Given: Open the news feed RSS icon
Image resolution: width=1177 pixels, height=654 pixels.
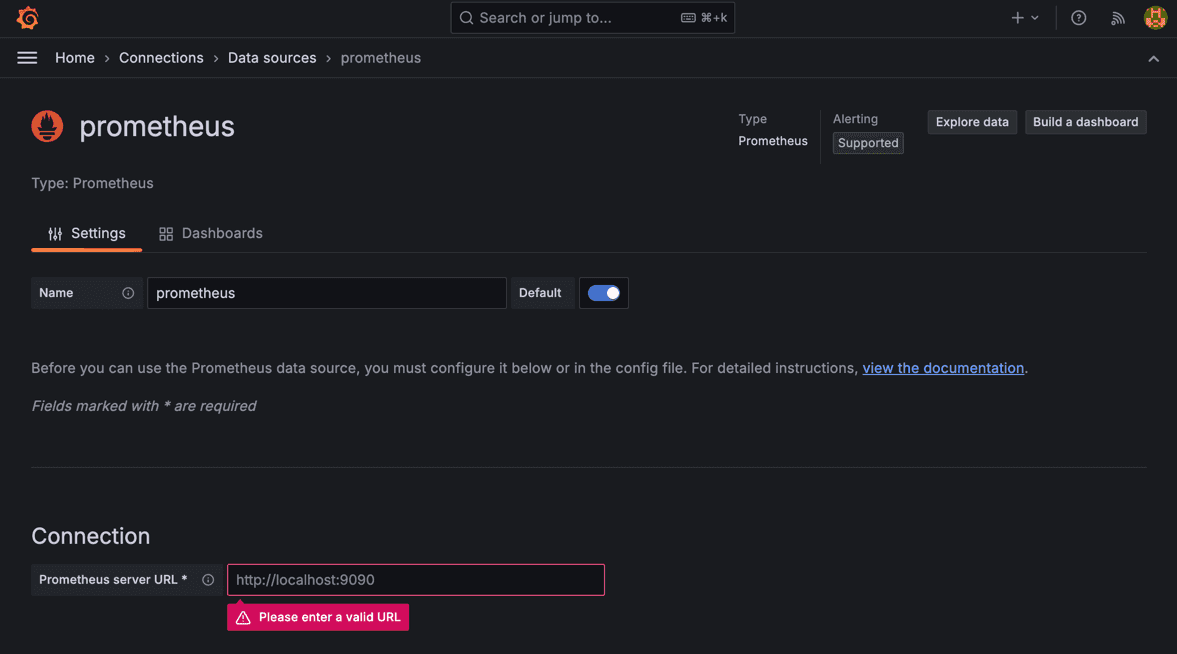Looking at the screenshot, I should [1118, 18].
